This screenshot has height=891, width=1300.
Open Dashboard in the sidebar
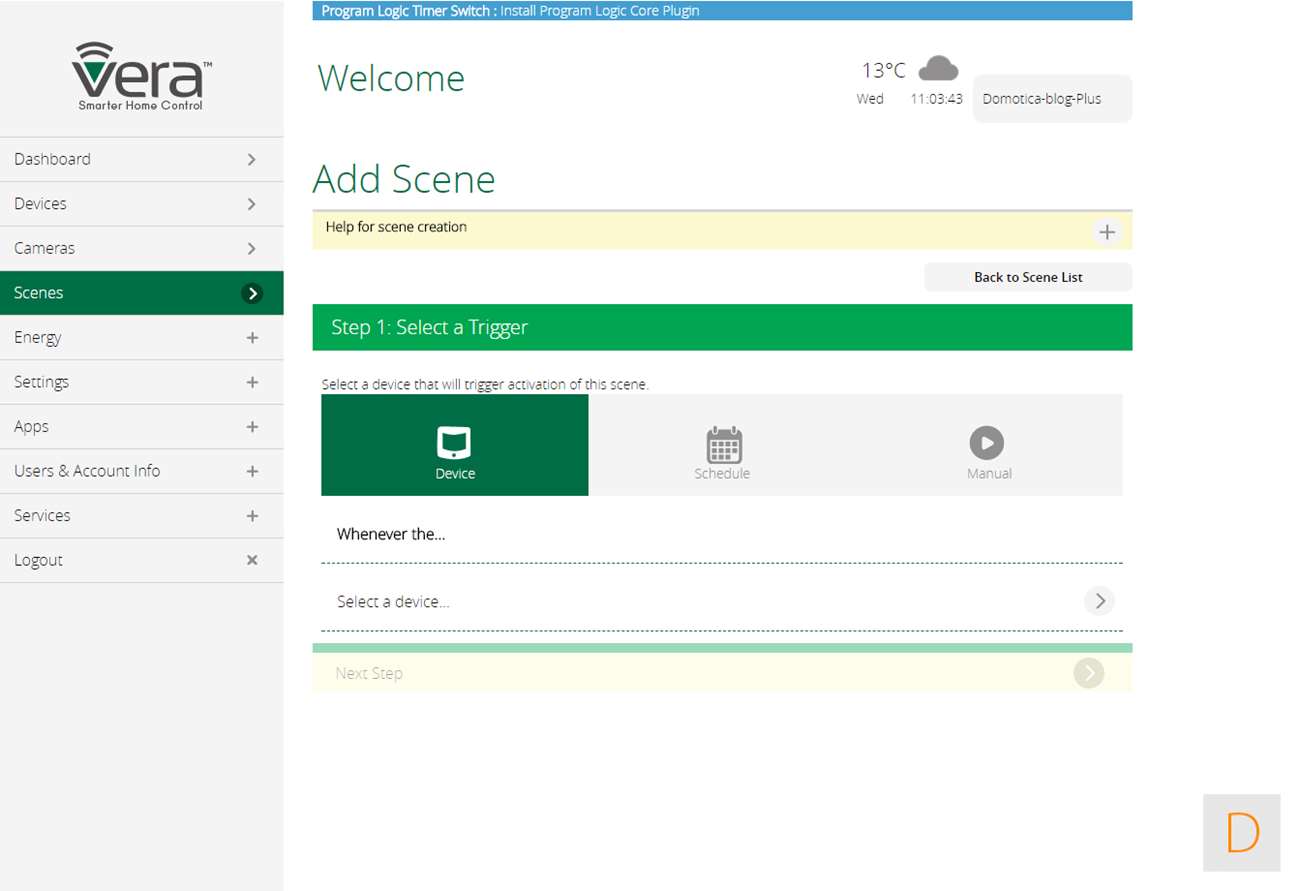141,159
